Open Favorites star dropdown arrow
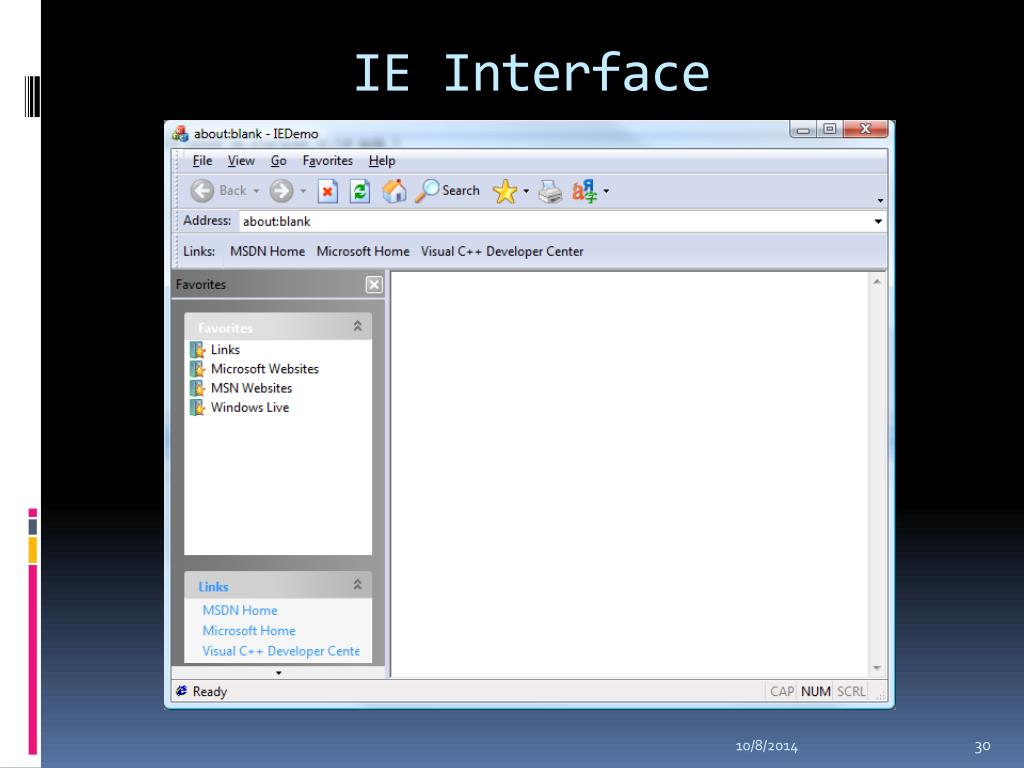 (526, 191)
